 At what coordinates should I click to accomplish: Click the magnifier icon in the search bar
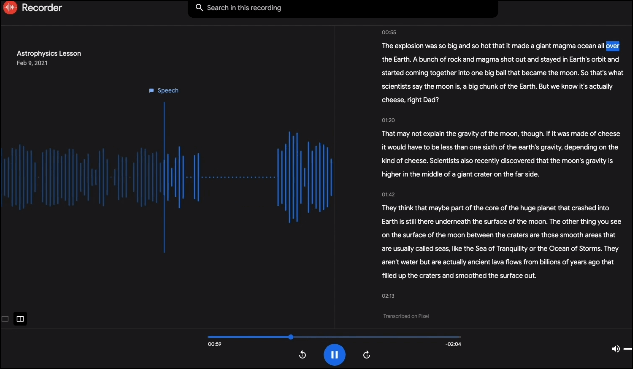pos(199,7)
